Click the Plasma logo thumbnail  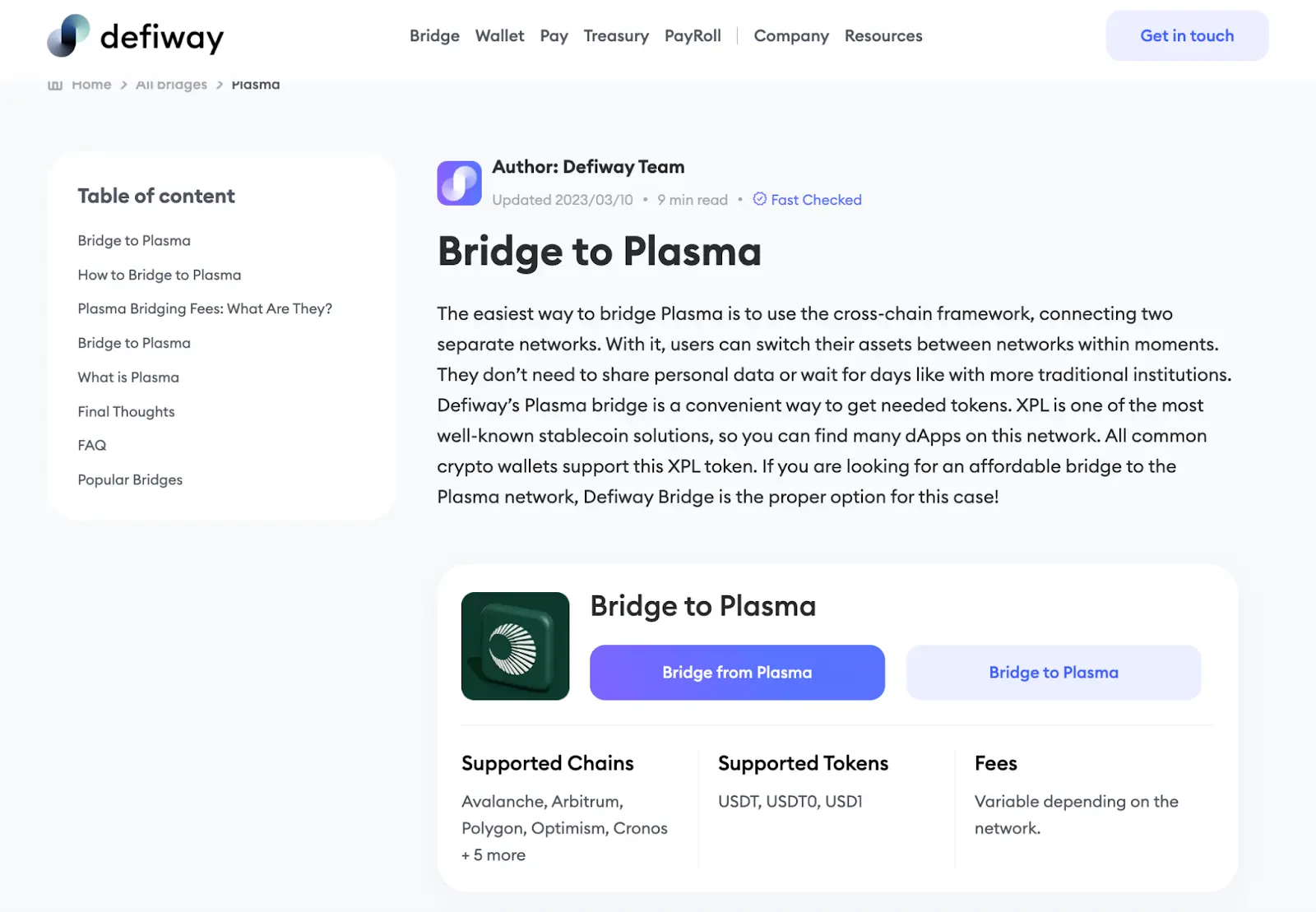pos(515,646)
